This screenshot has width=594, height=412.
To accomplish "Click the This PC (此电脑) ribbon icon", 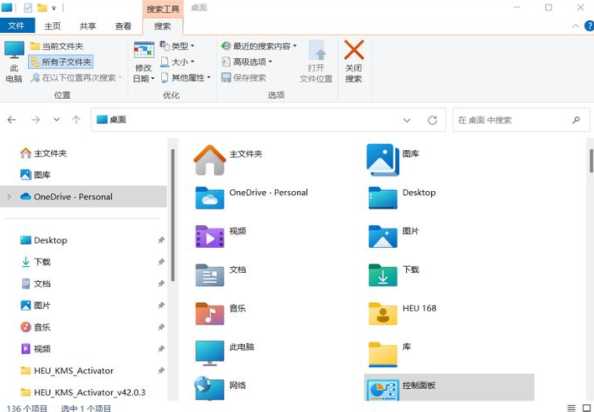I will tap(14, 62).
